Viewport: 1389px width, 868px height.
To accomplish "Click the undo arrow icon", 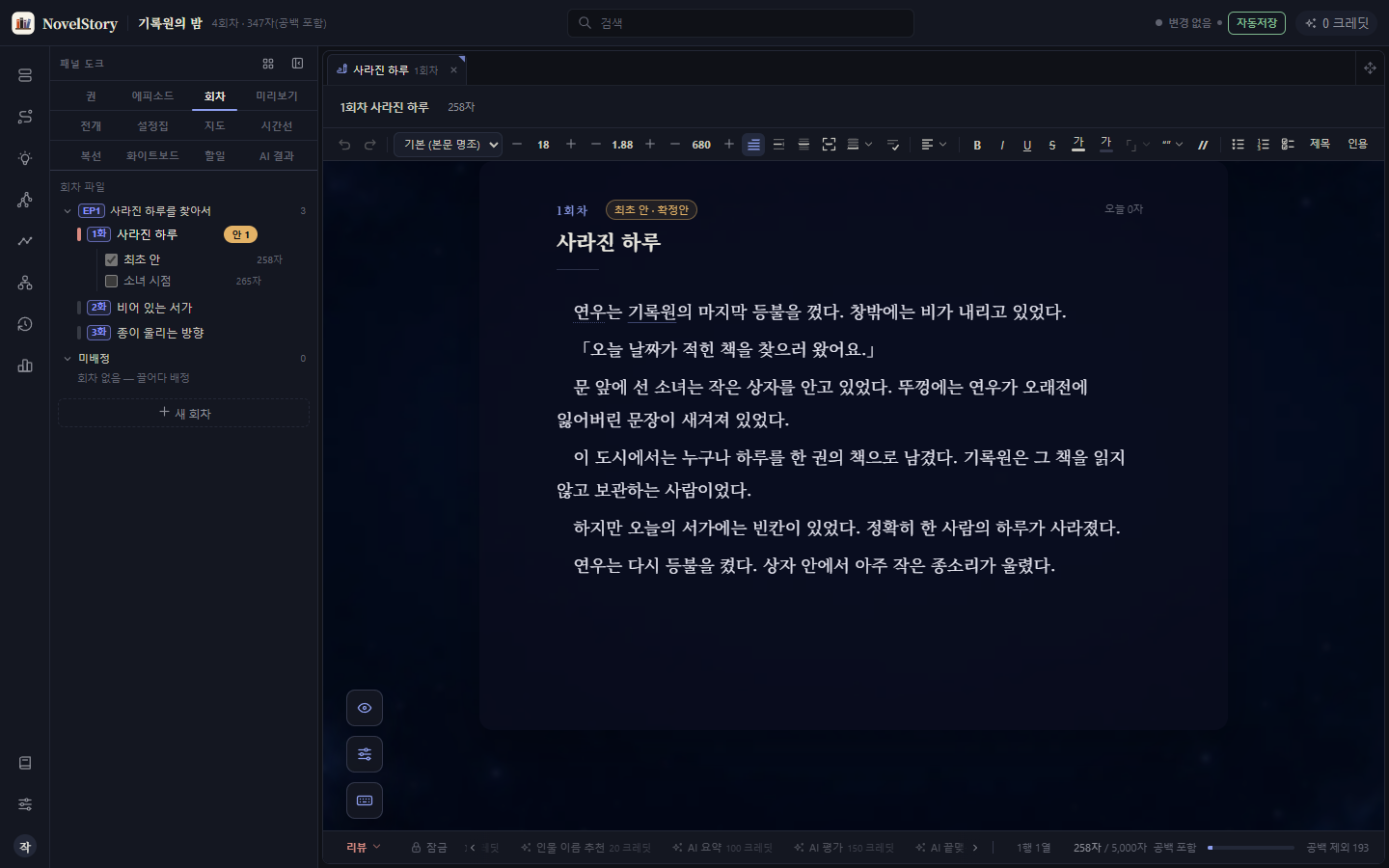I will (x=344, y=145).
